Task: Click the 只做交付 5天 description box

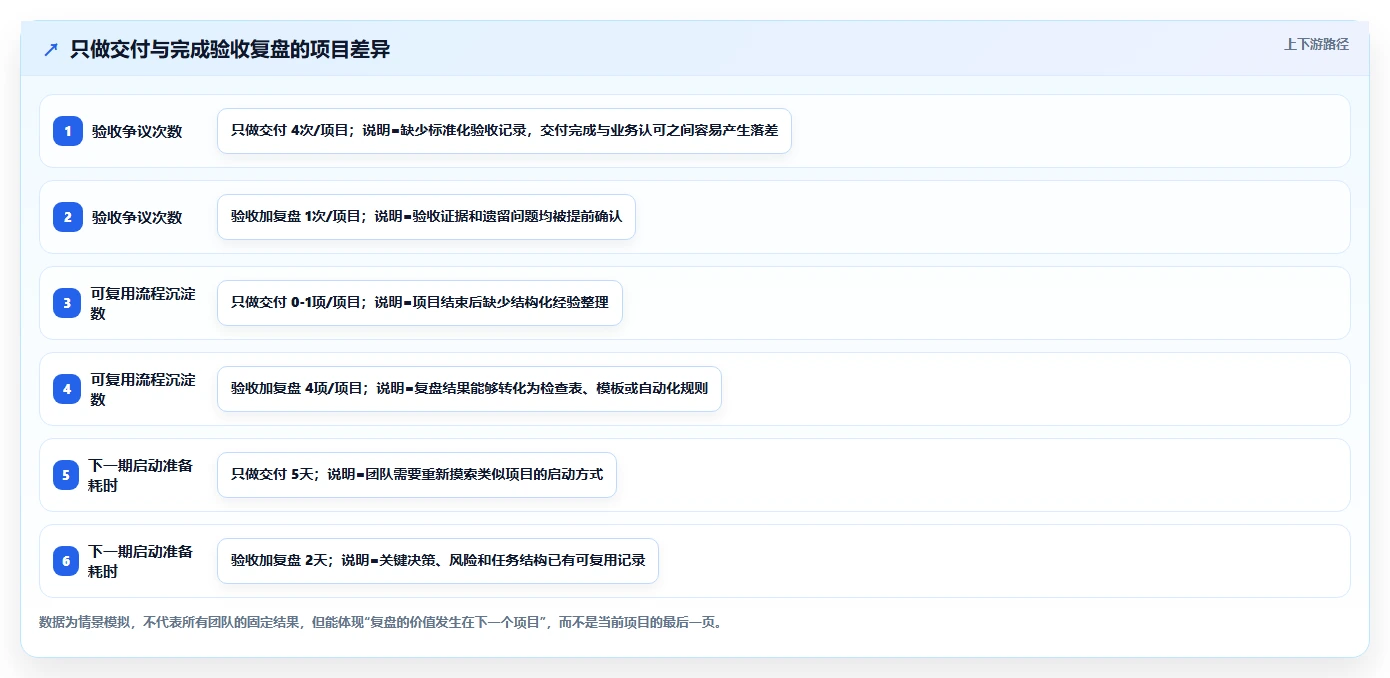Action: (417, 475)
